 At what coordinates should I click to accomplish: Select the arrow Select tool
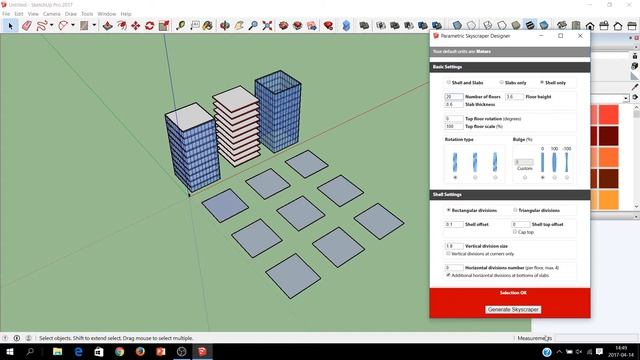pyautogui.click(x=10, y=26)
